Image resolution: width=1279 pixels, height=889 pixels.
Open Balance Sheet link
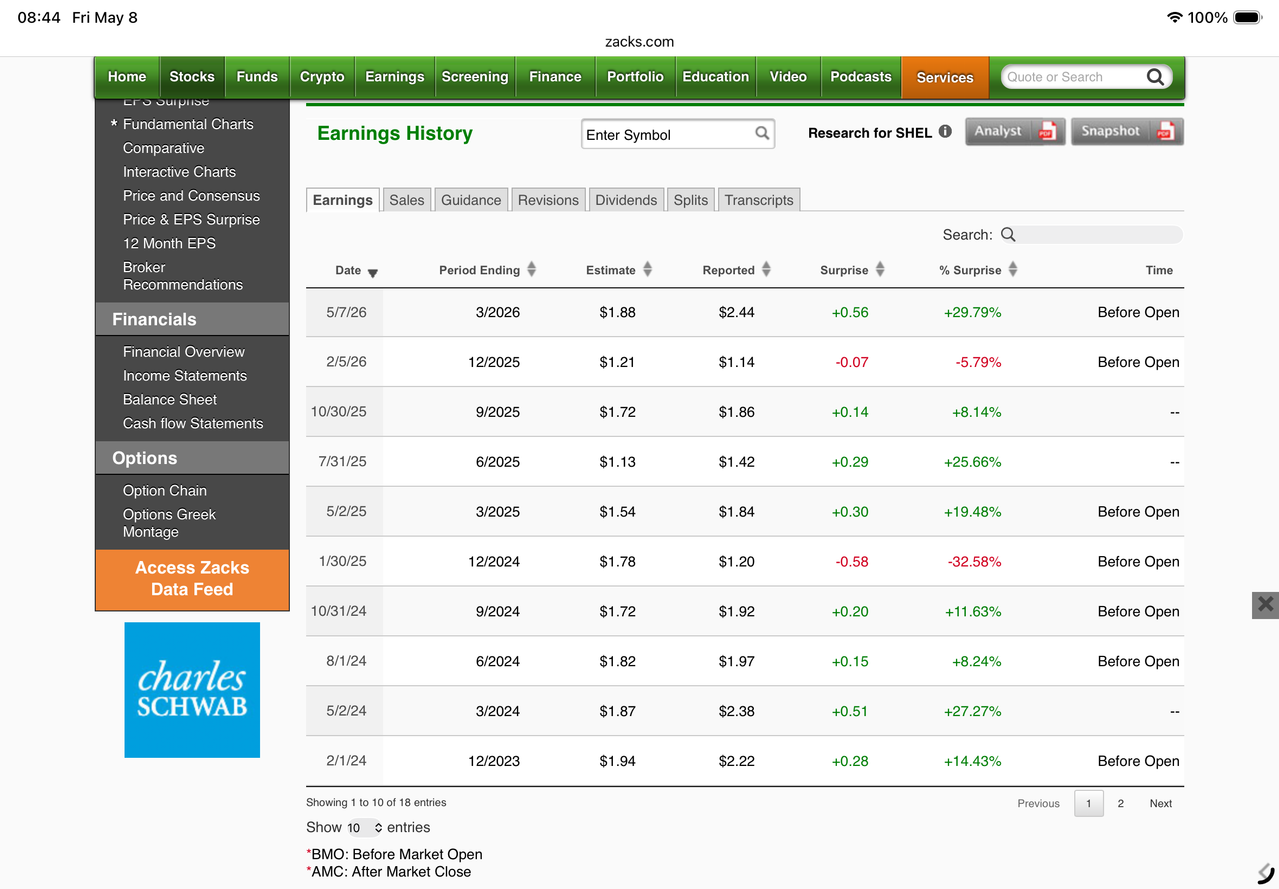pyautogui.click(x=170, y=400)
